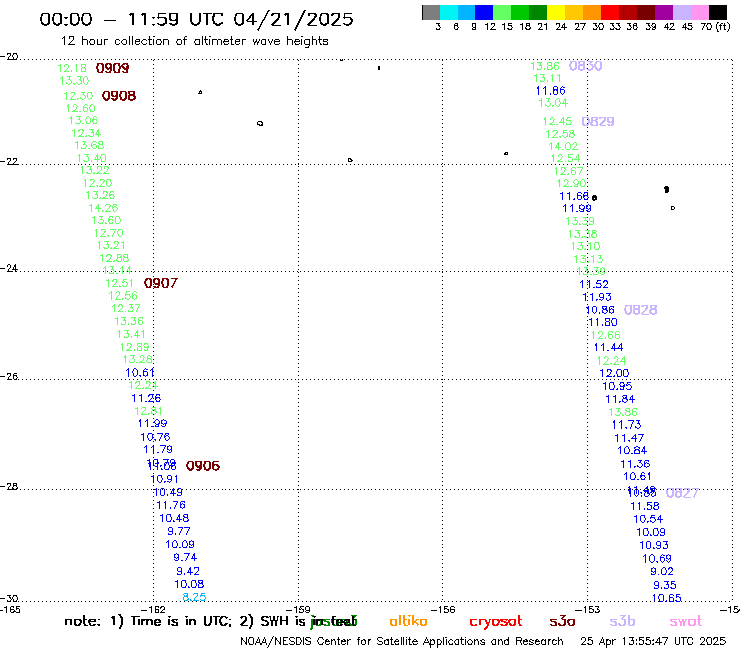This screenshot has height=650, width=740.
Task: Click the subtitle 12 hour collection text
Action: pos(194,41)
